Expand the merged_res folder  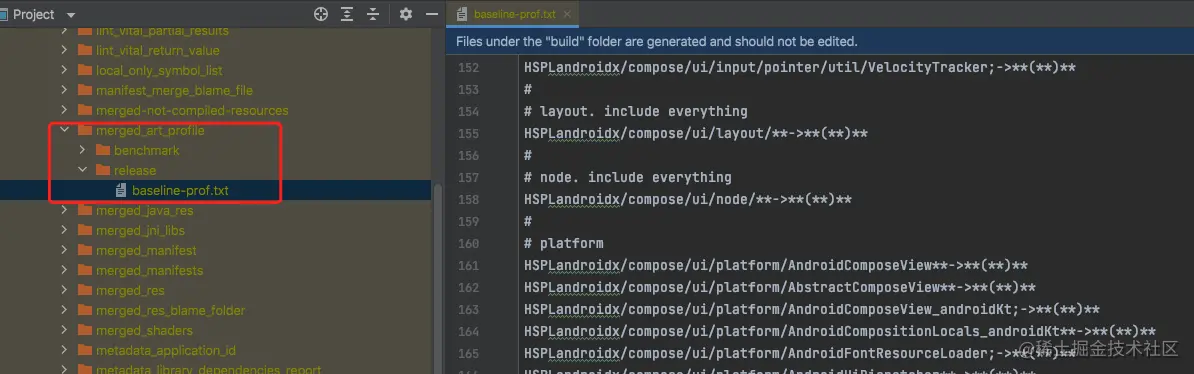[x=65, y=290]
